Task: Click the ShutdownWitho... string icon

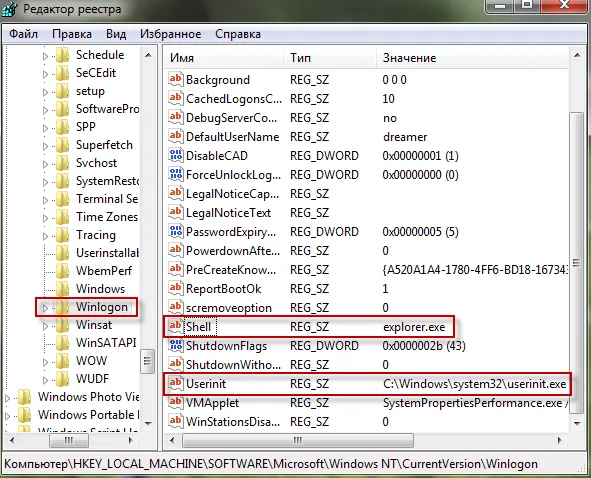Action: pyautogui.click(x=175, y=364)
